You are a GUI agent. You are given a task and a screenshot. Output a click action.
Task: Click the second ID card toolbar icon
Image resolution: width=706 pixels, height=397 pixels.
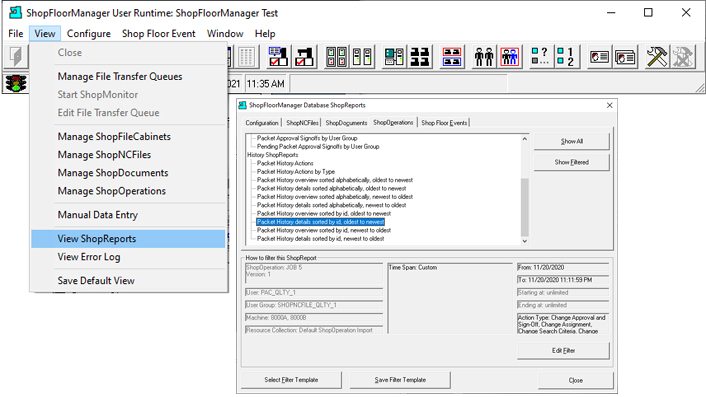pos(625,57)
